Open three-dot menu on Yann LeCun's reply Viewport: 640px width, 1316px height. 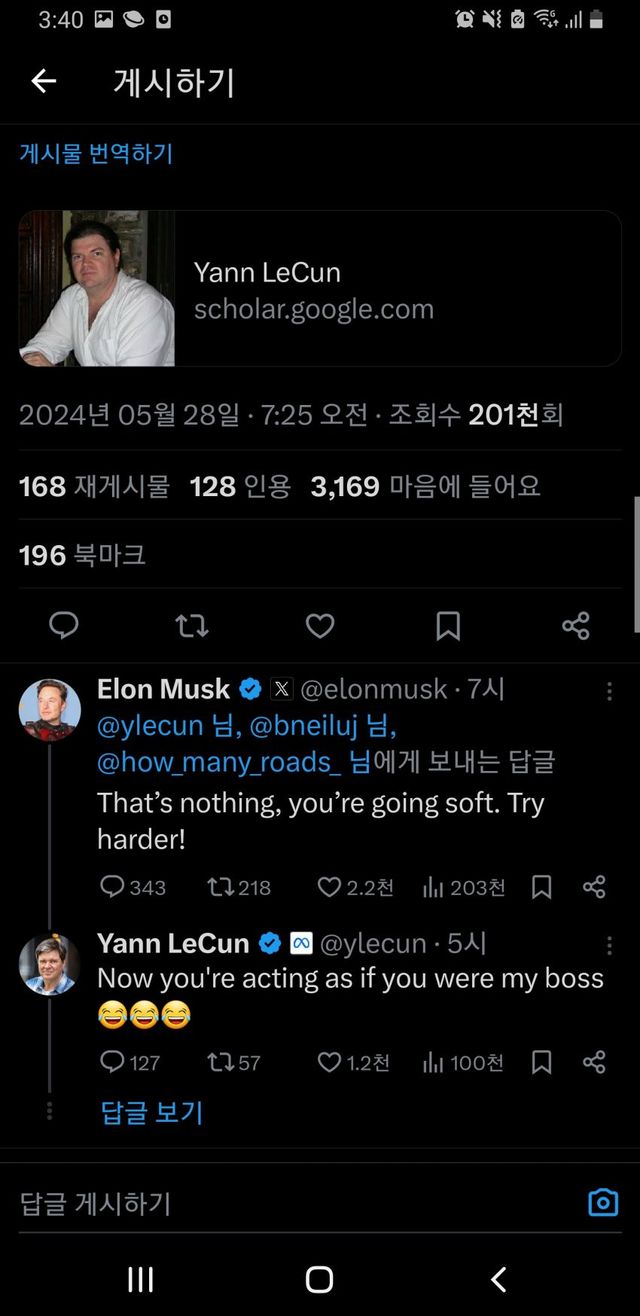(x=610, y=945)
